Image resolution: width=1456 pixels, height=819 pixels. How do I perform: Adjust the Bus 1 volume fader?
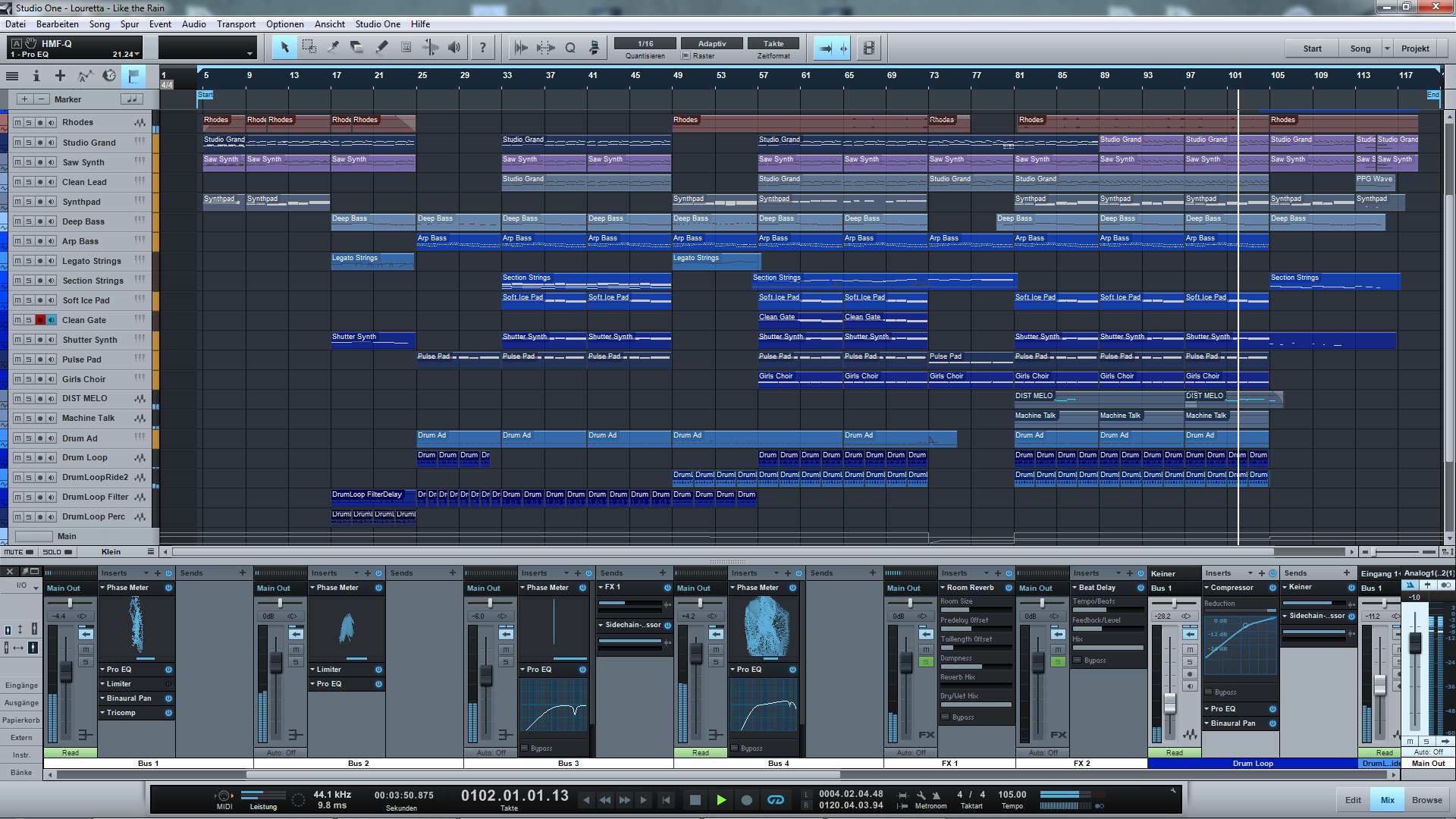coord(66,670)
